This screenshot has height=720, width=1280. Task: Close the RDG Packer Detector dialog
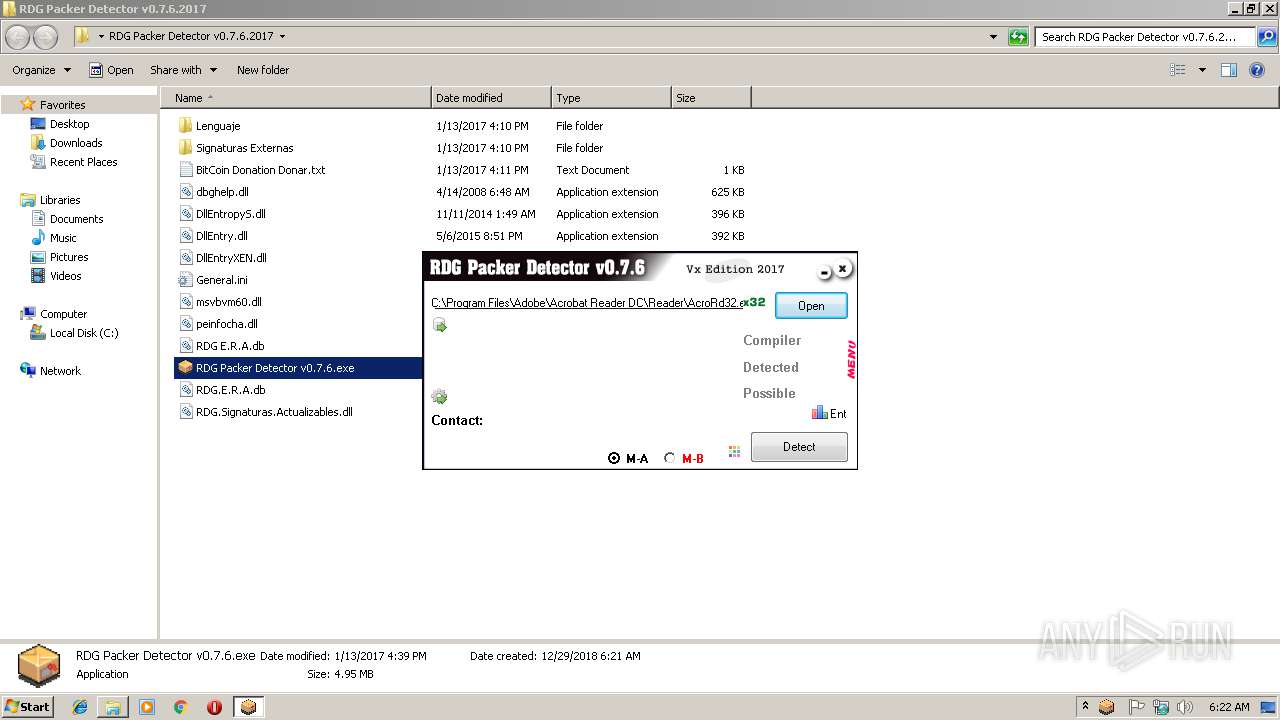point(842,268)
